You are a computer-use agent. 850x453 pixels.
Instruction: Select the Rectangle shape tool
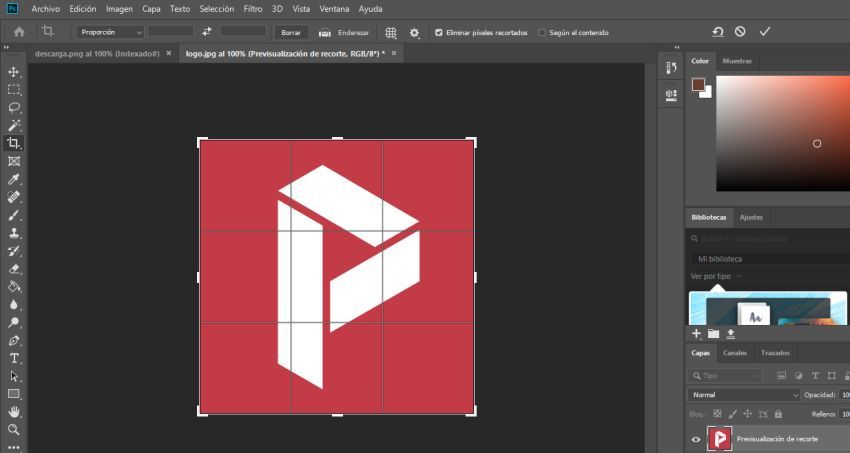(14, 394)
